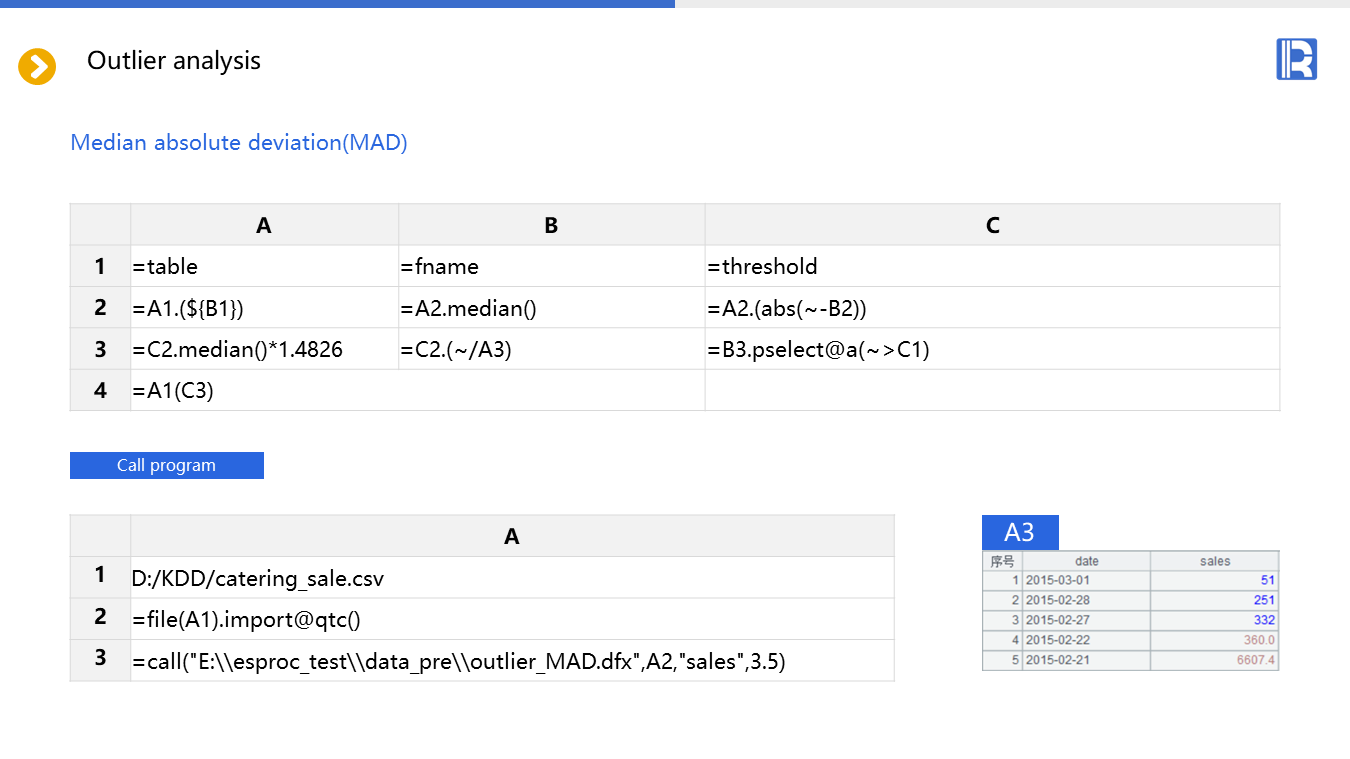This screenshot has height=759, width=1350.
Task: Click the column B header of top grid
Action: coord(551,225)
